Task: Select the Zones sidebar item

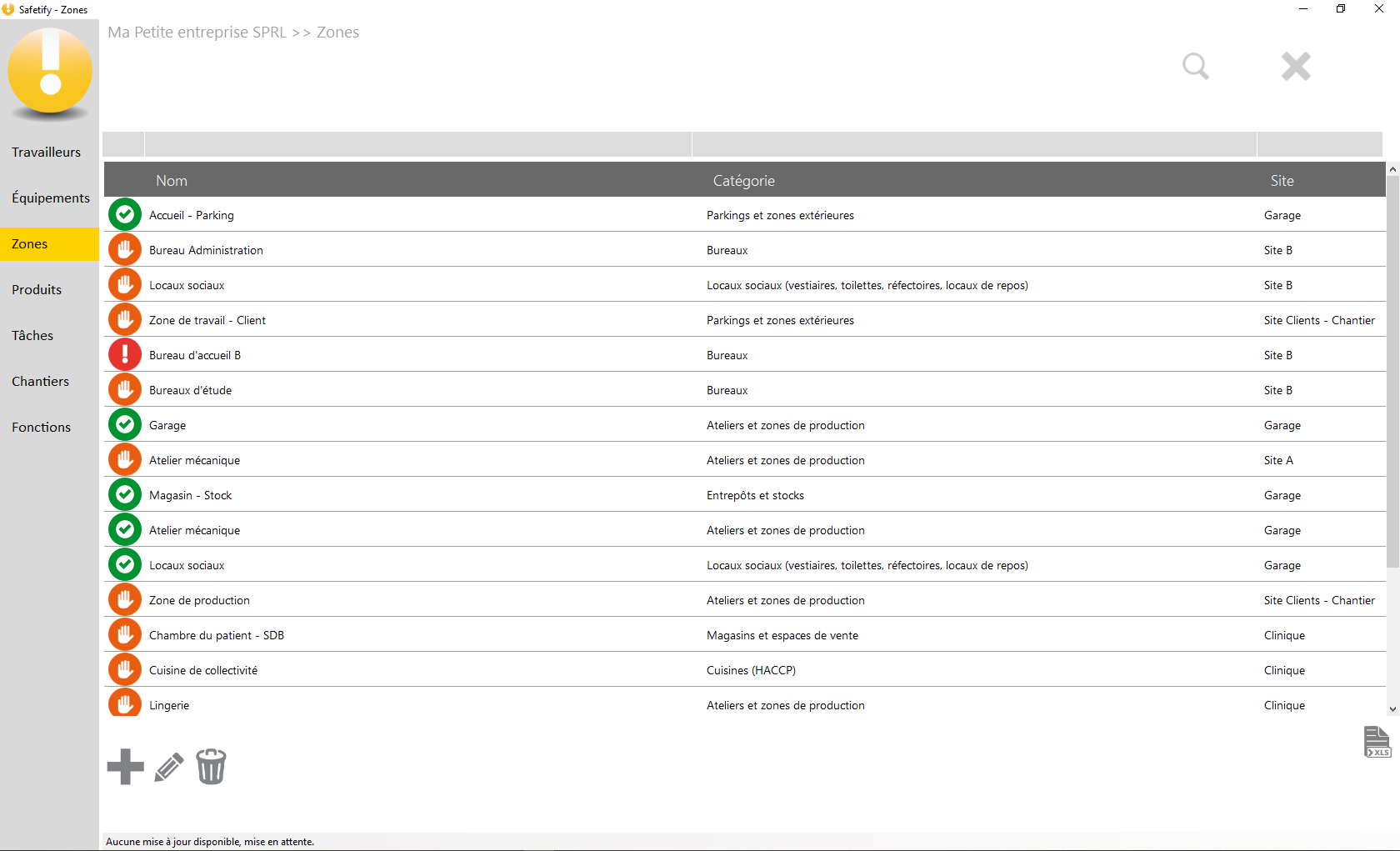Action: pyautogui.click(x=50, y=244)
